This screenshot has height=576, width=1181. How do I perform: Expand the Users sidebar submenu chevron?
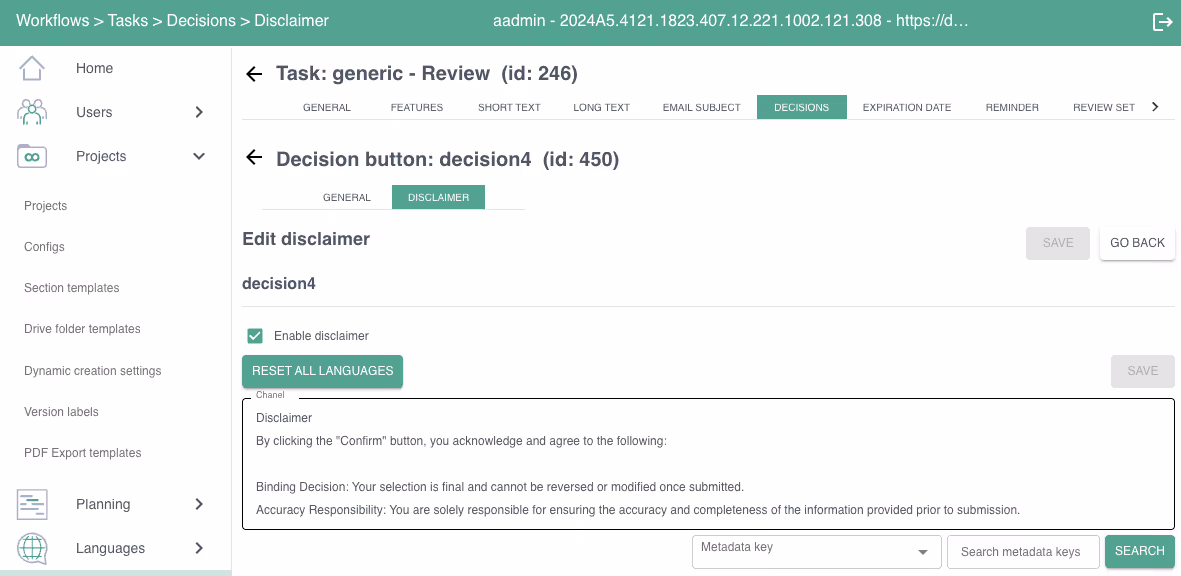[199, 112]
